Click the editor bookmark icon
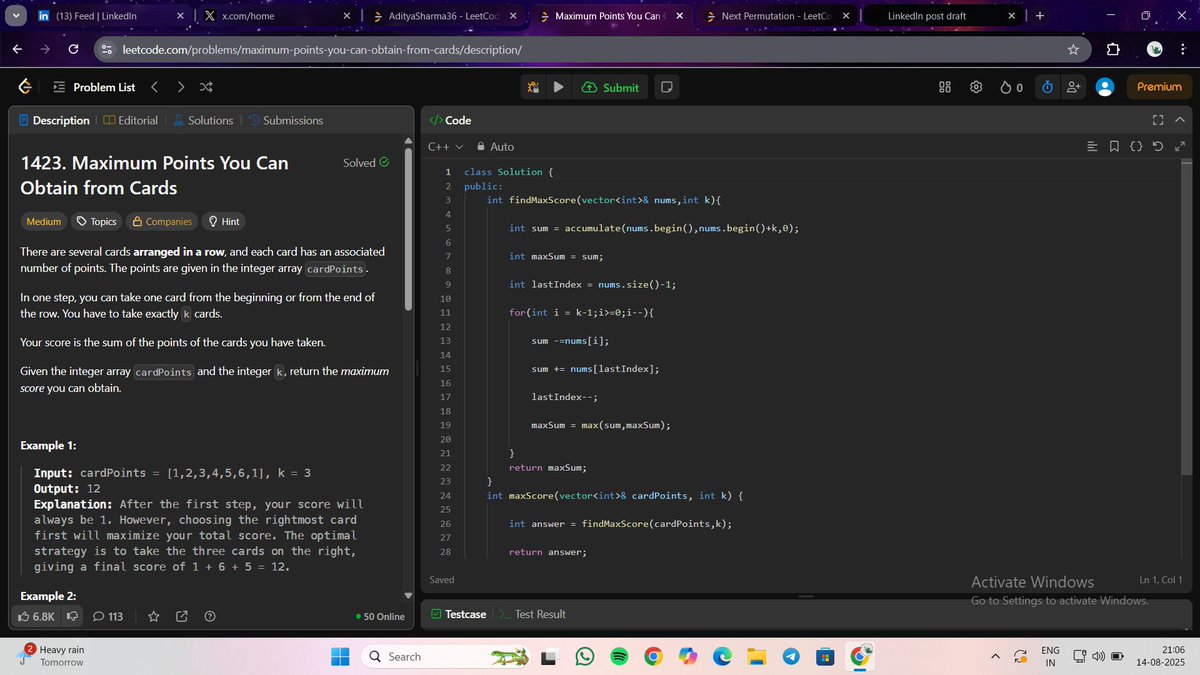The height and width of the screenshot is (675, 1200). [x=1114, y=147]
